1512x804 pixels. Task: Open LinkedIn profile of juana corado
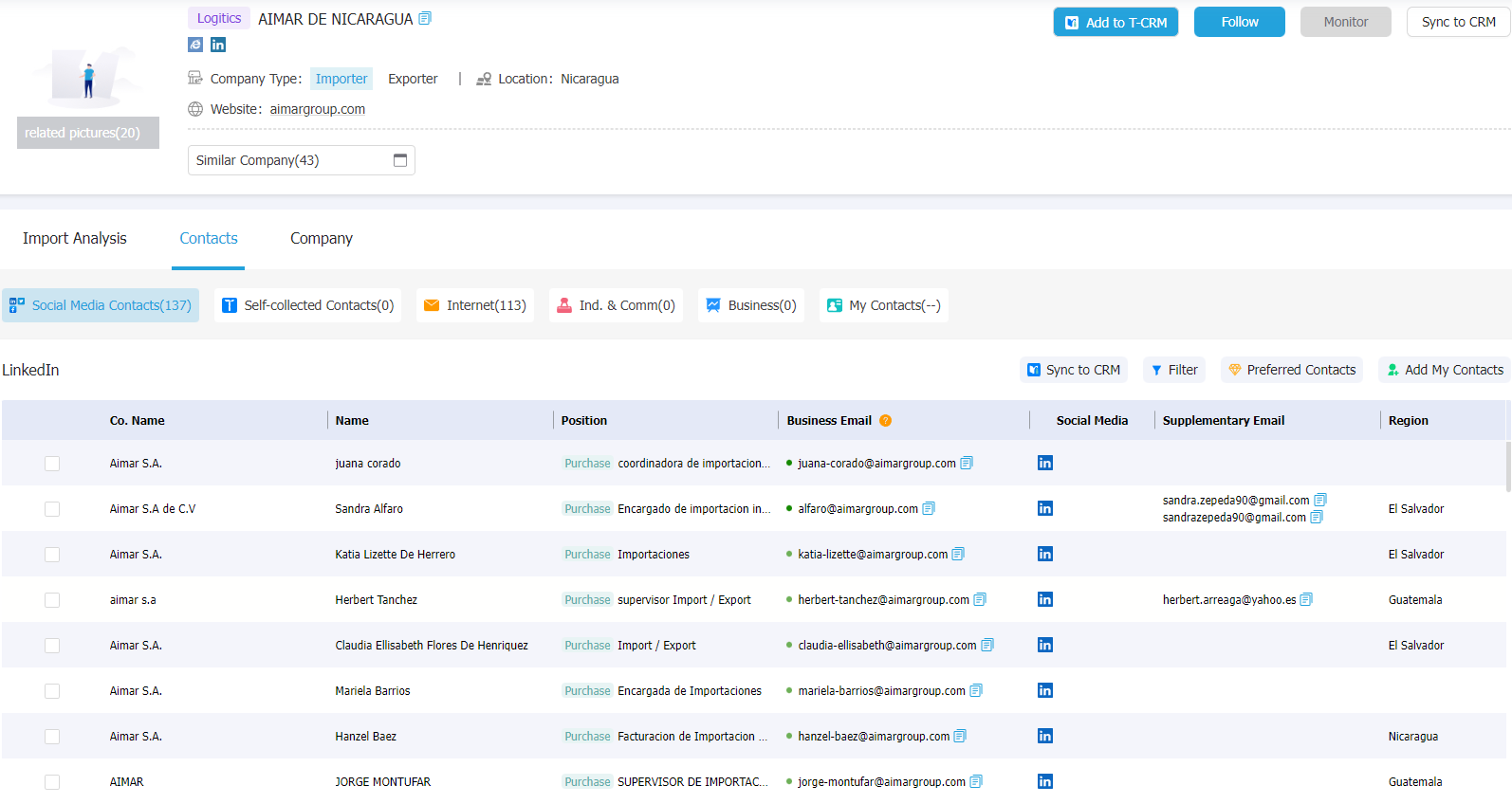coord(1045,463)
